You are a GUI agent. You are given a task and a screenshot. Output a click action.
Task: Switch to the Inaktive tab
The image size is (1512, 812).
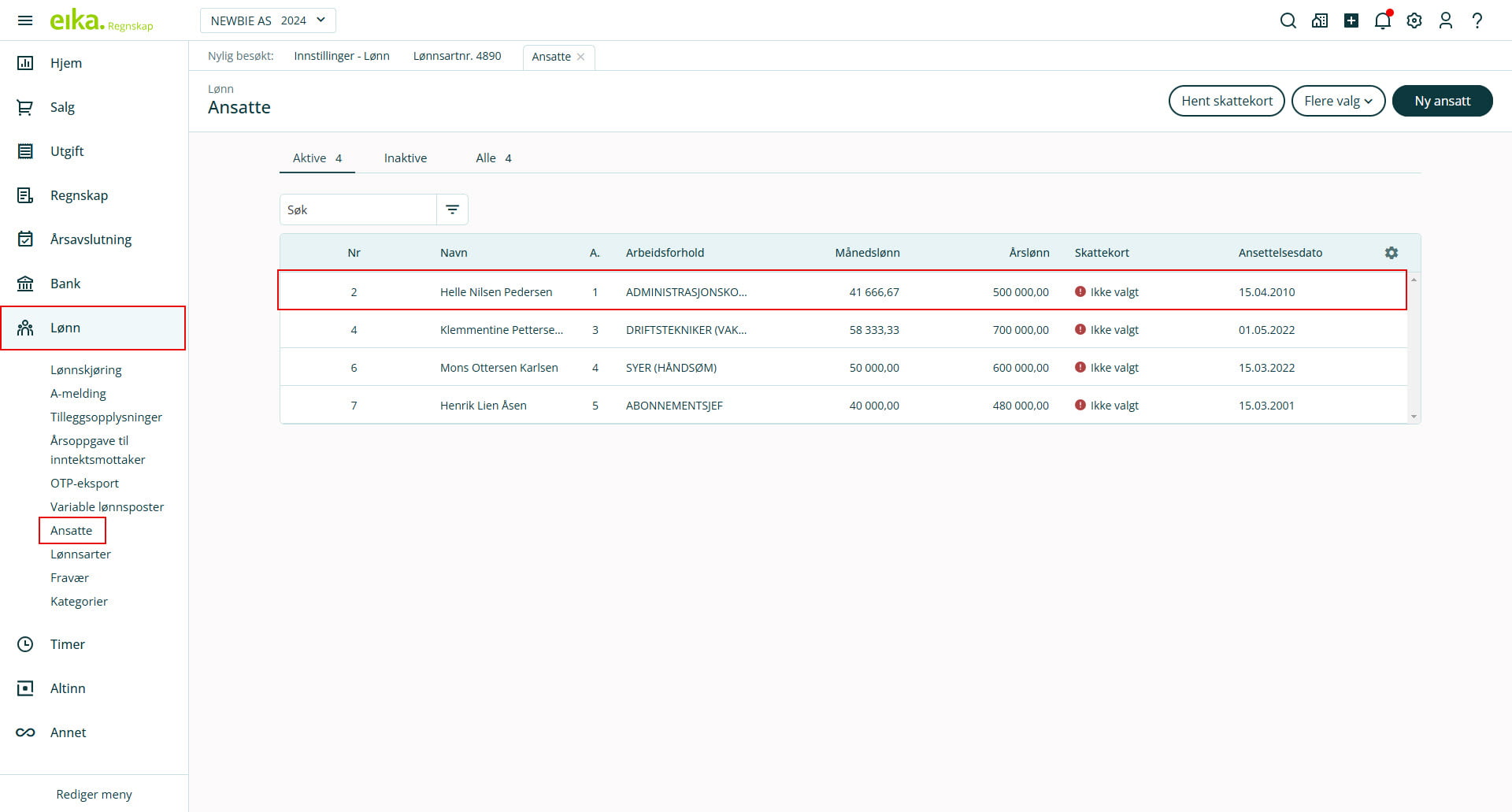(406, 158)
